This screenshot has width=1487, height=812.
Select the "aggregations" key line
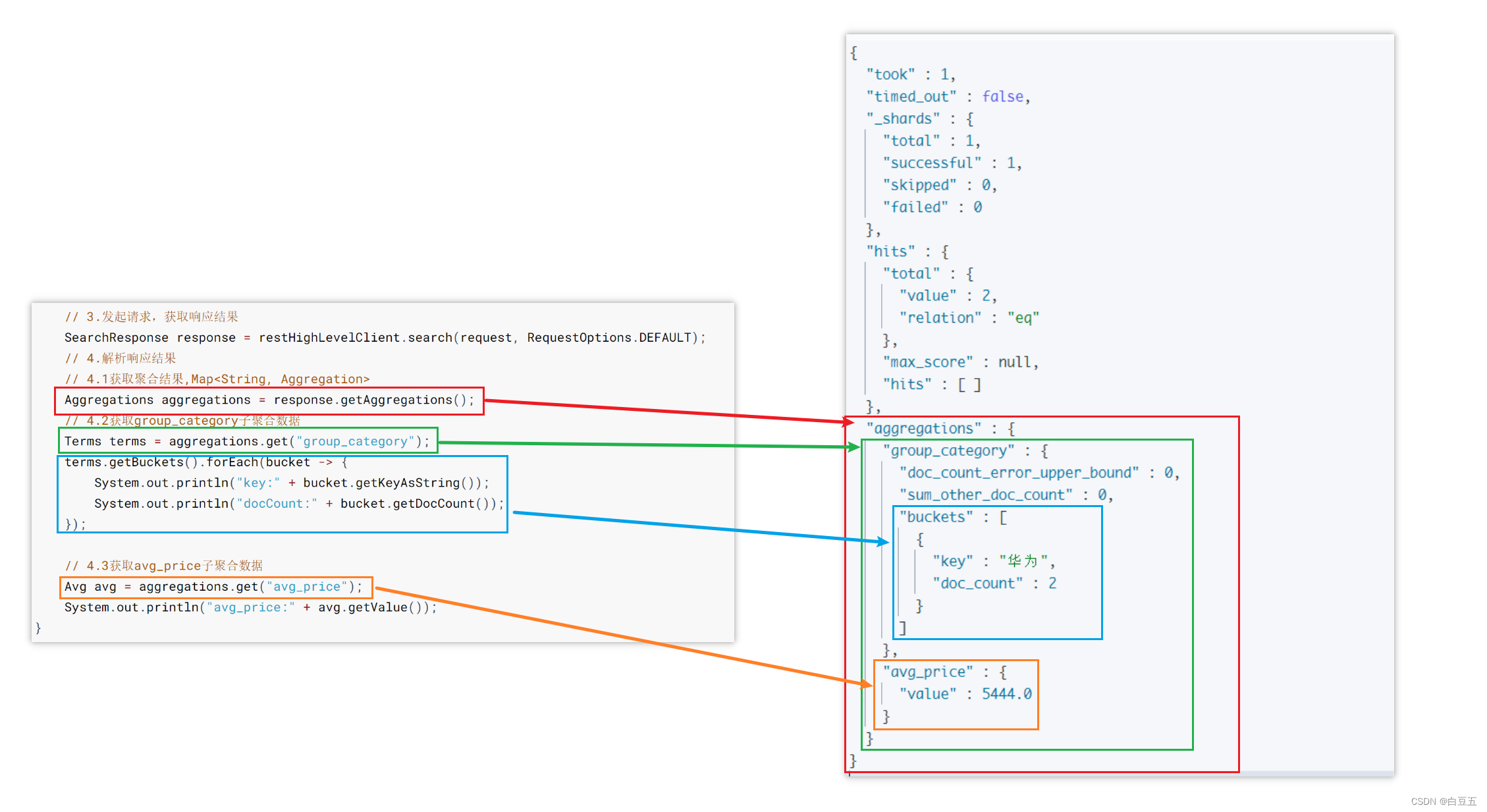tap(941, 429)
